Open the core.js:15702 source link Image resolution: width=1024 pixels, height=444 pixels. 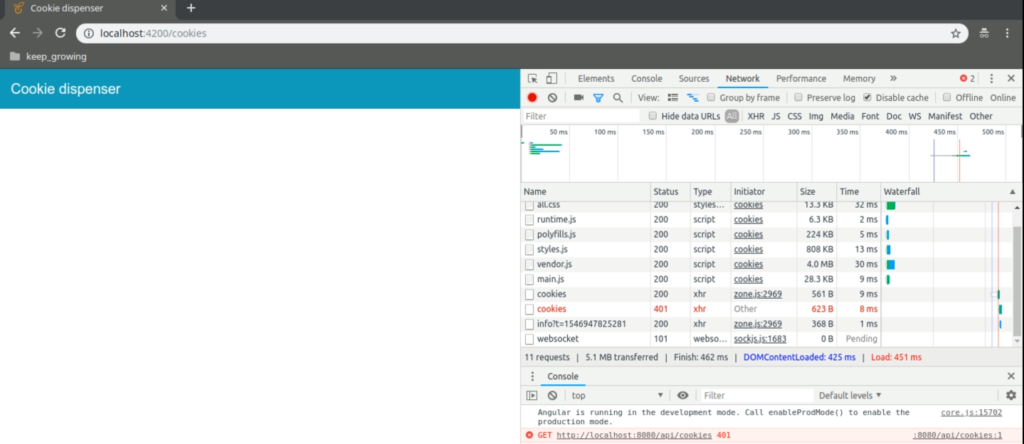(x=971, y=412)
